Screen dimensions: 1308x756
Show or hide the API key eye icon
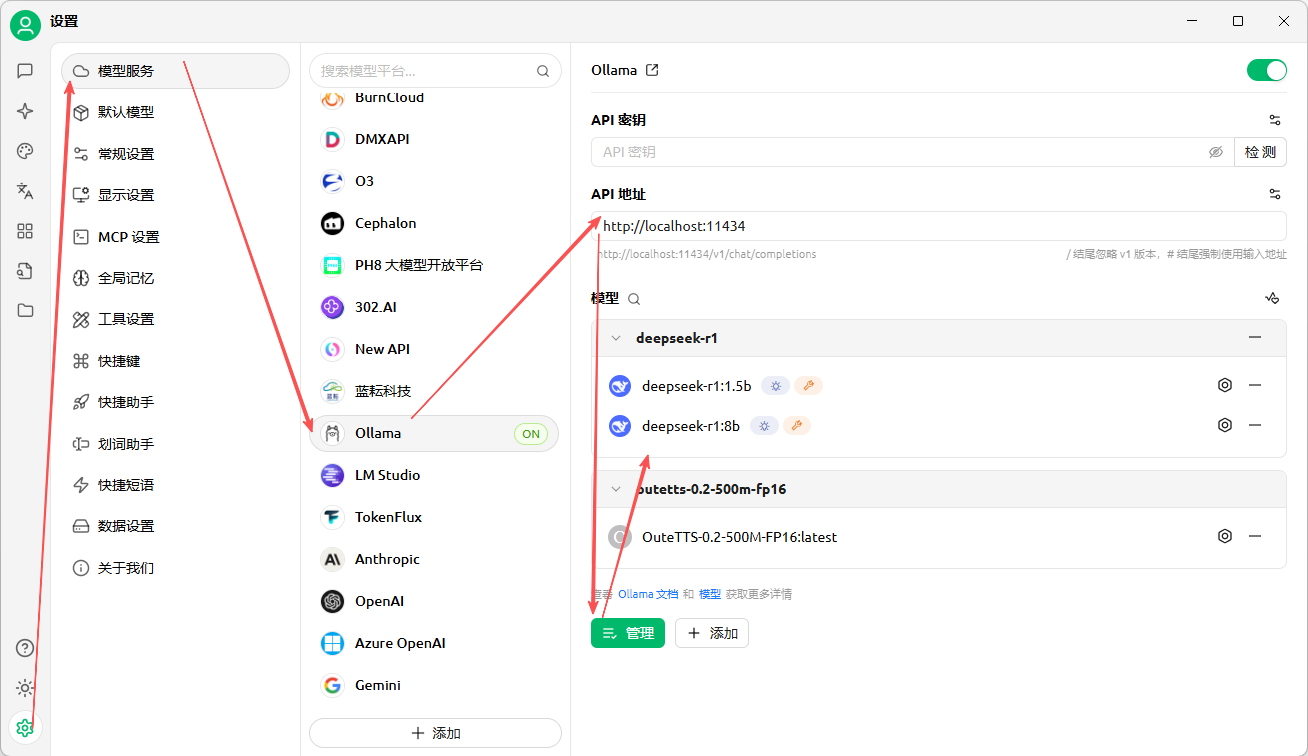pyautogui.click(x=1216, y=152)
